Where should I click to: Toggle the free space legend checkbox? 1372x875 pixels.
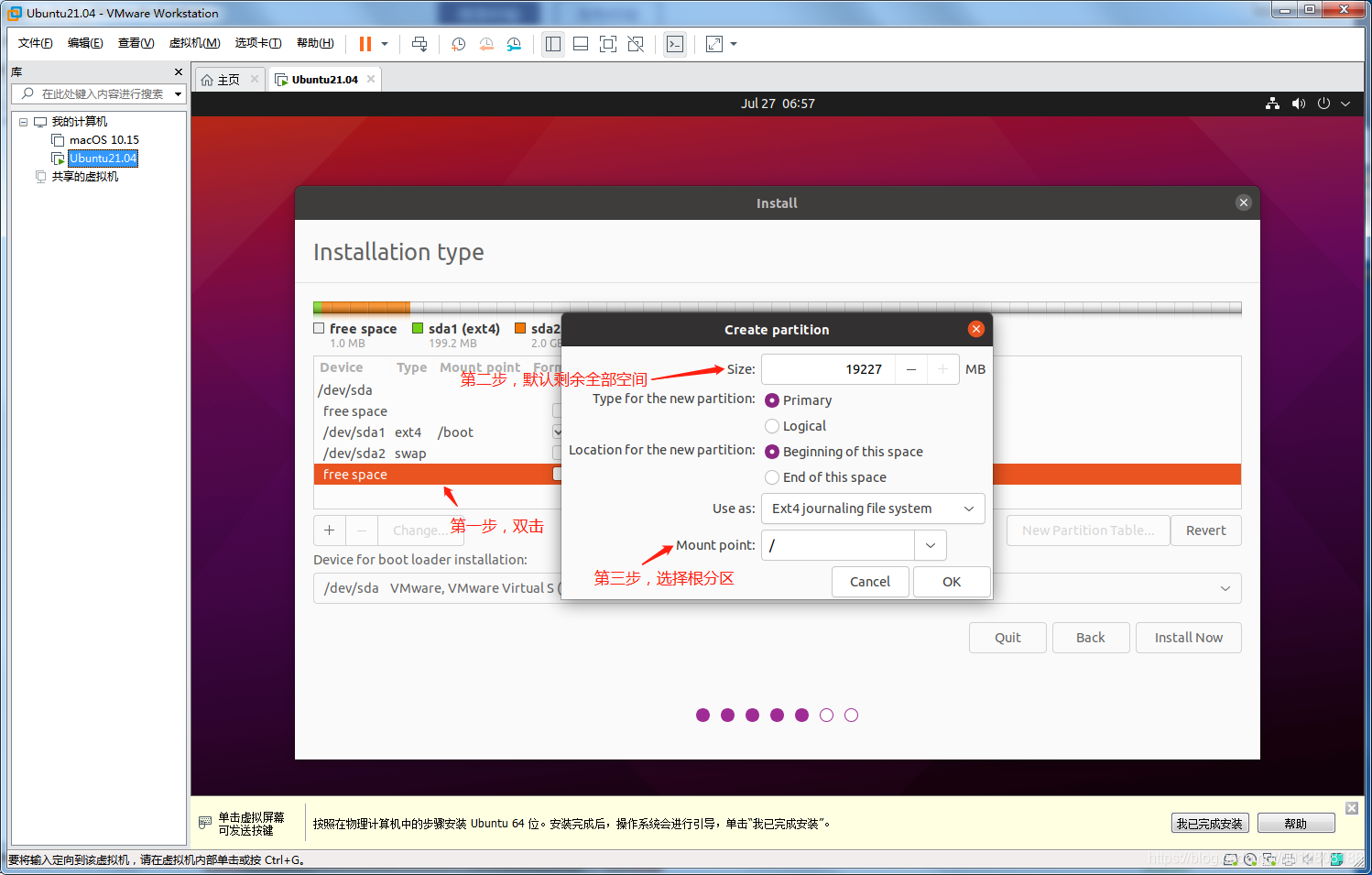(x=319, y=328)
